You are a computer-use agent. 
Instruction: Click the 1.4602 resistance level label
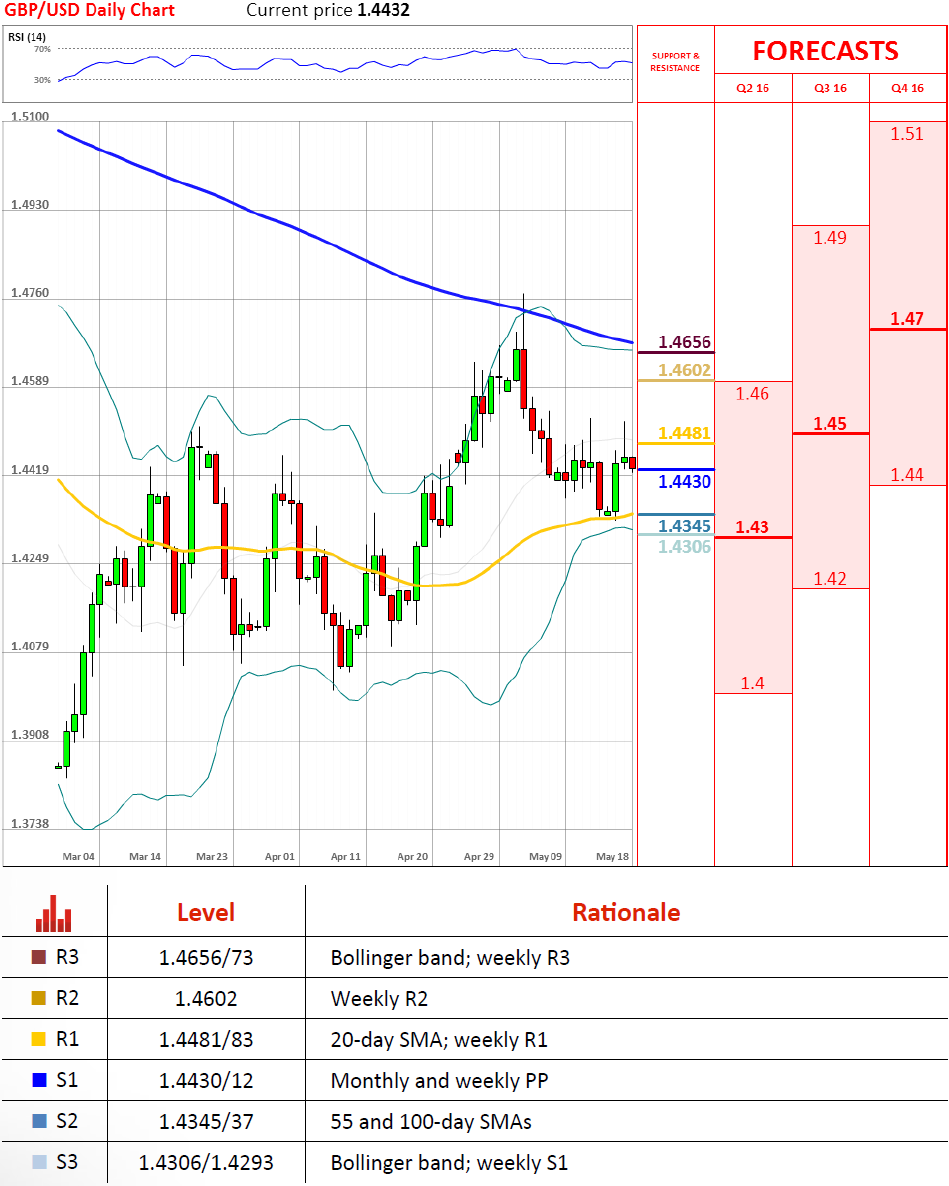point(684,370)
